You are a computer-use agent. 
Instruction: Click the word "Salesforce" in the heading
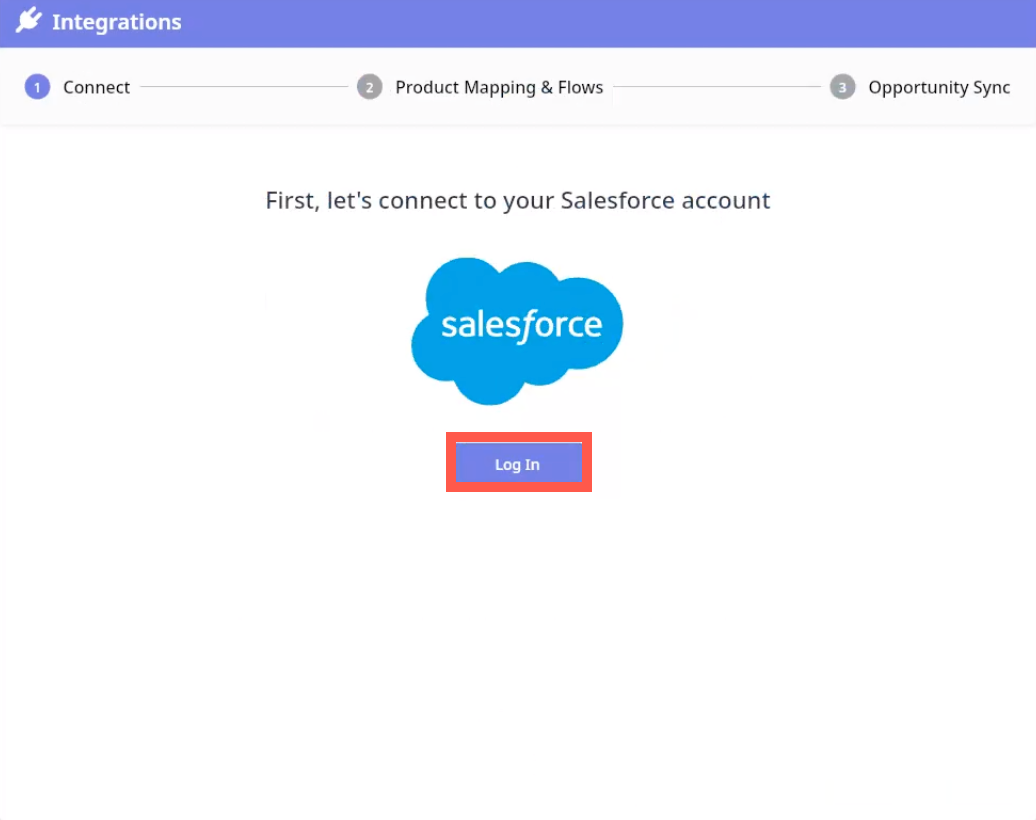coord(617,200)
